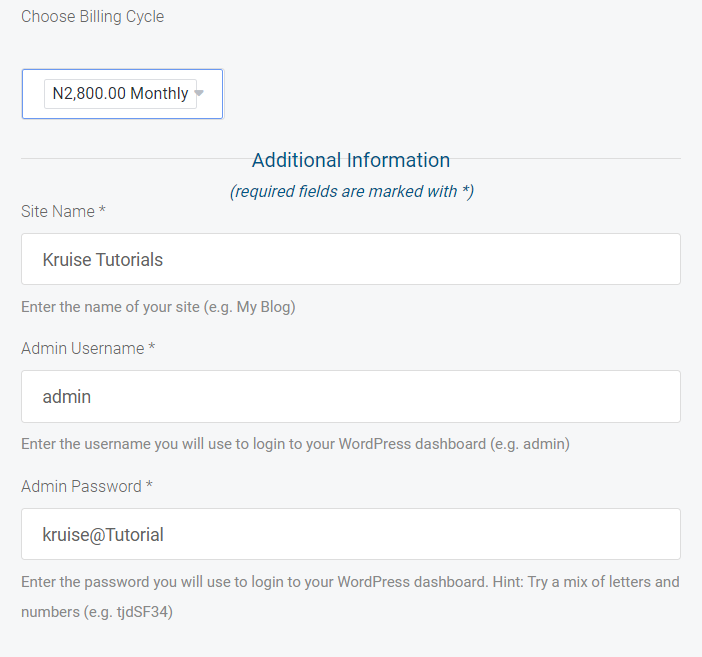Image resolution: width=702 pixels, height=657 pixels.
Task: Focus the Admin Password input with kruise@Tutorial
Action: coord(350,534)
